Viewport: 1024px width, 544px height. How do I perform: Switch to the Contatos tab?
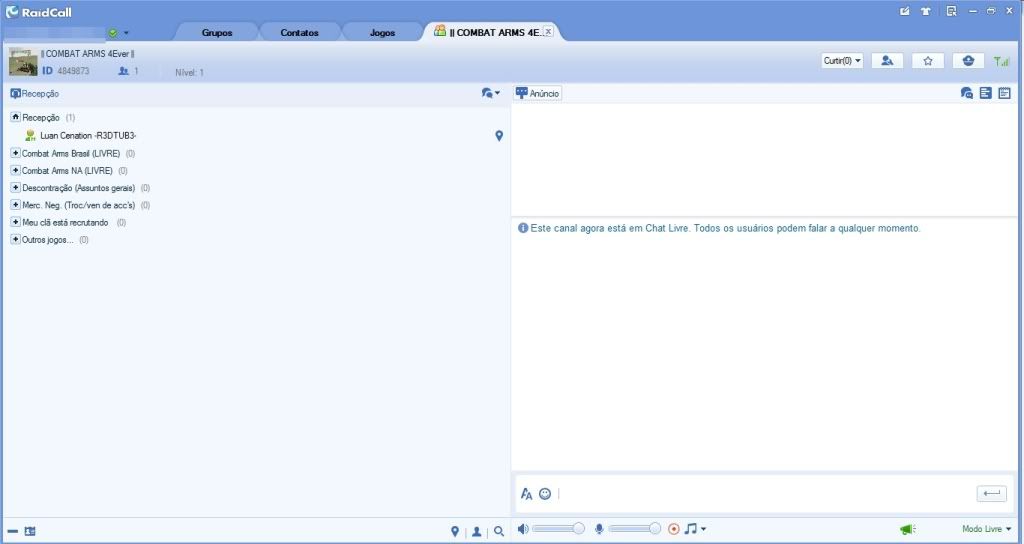(299, 33)
